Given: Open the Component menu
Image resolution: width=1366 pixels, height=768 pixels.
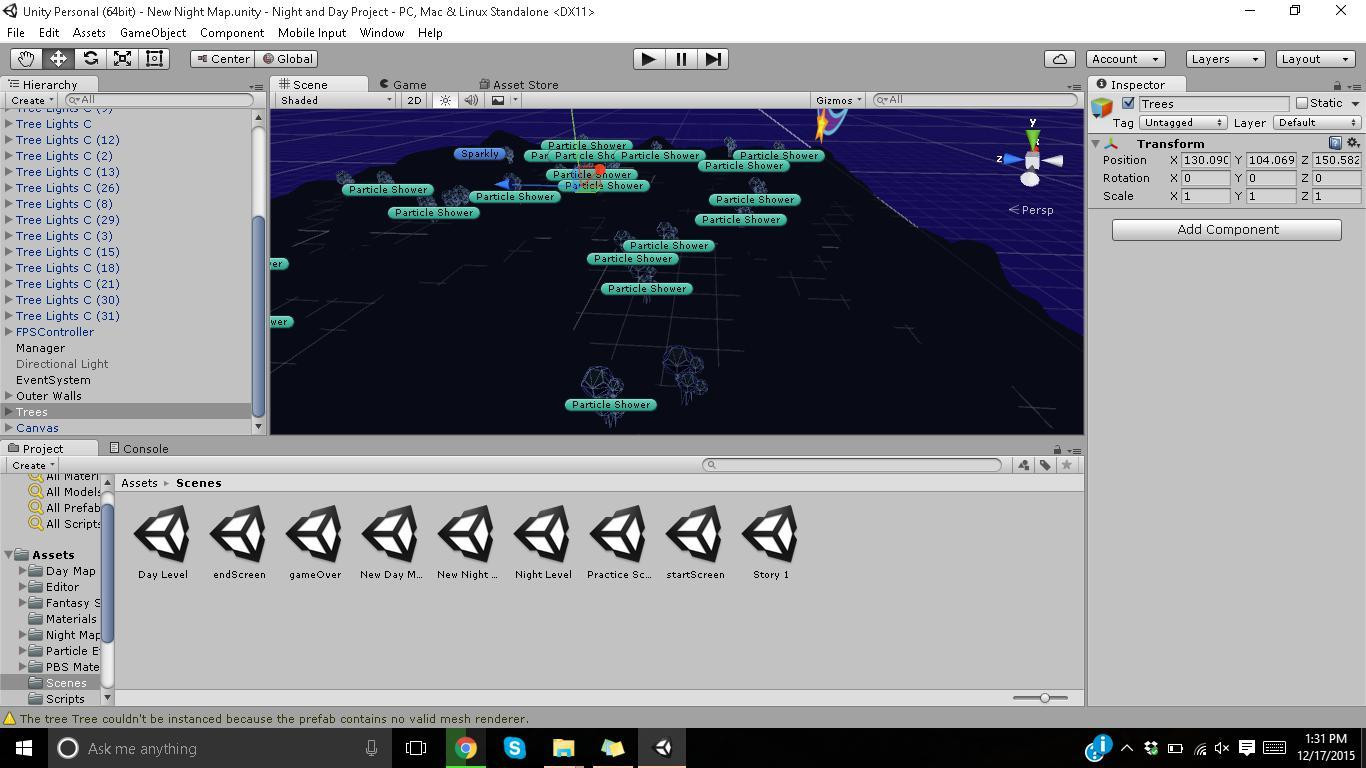Looking at the screenshot, I should pyautogui.click(x=232, y=33).
